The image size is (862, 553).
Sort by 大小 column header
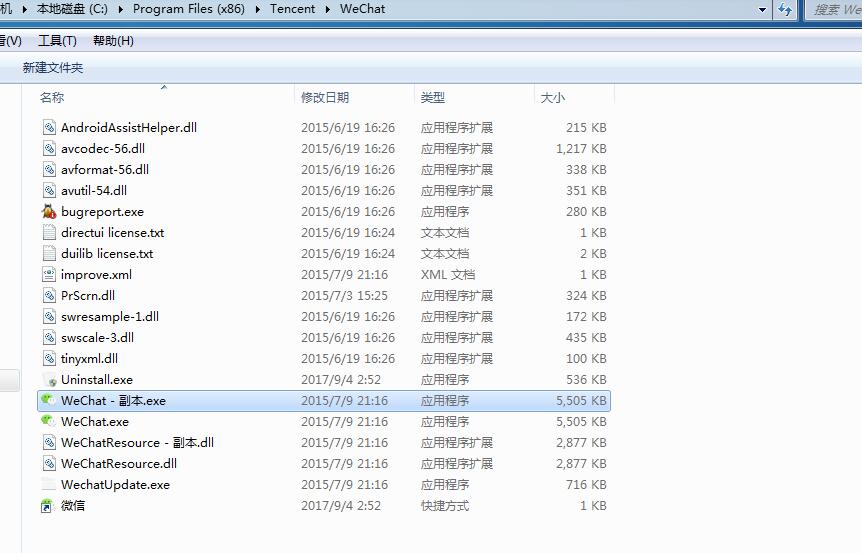tap(574, 97)
